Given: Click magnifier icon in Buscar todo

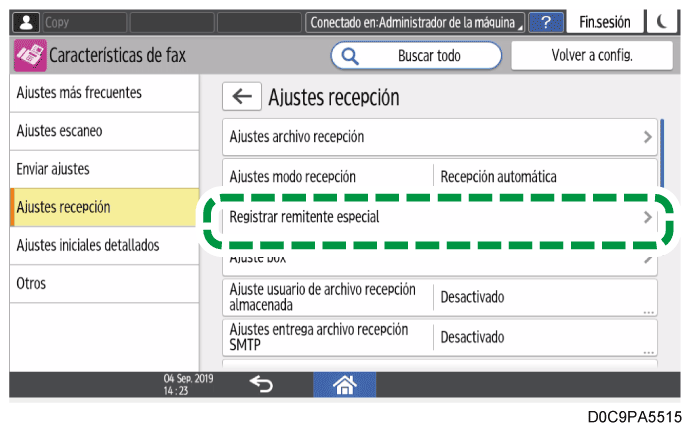Looking at the screenshot, I should click(351, 56).
